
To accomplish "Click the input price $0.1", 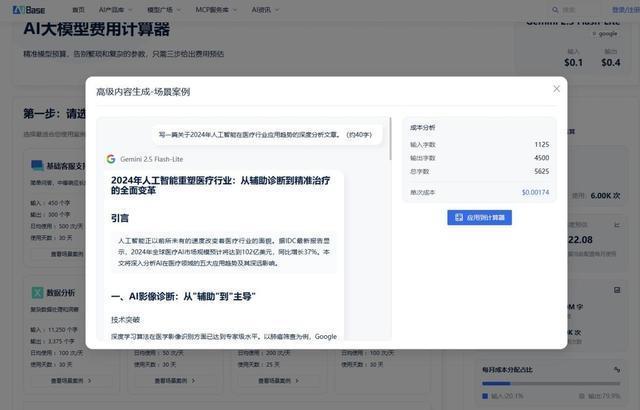I will 573,62.
